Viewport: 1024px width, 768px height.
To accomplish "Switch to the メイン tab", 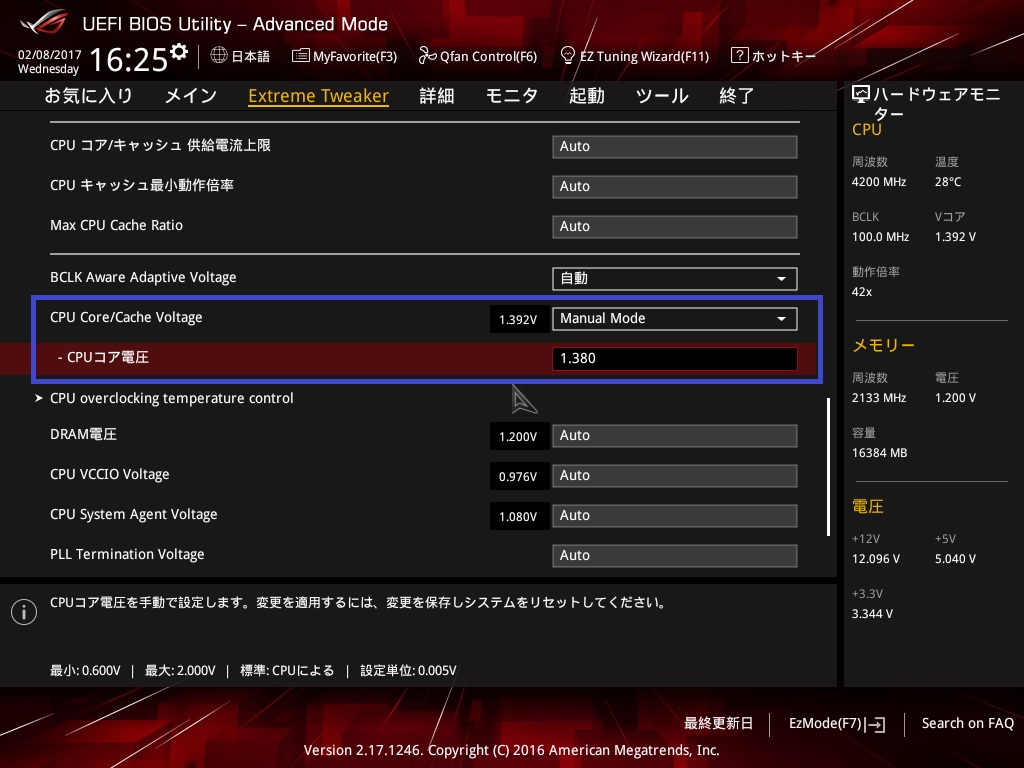I will [x=191, y=96].
